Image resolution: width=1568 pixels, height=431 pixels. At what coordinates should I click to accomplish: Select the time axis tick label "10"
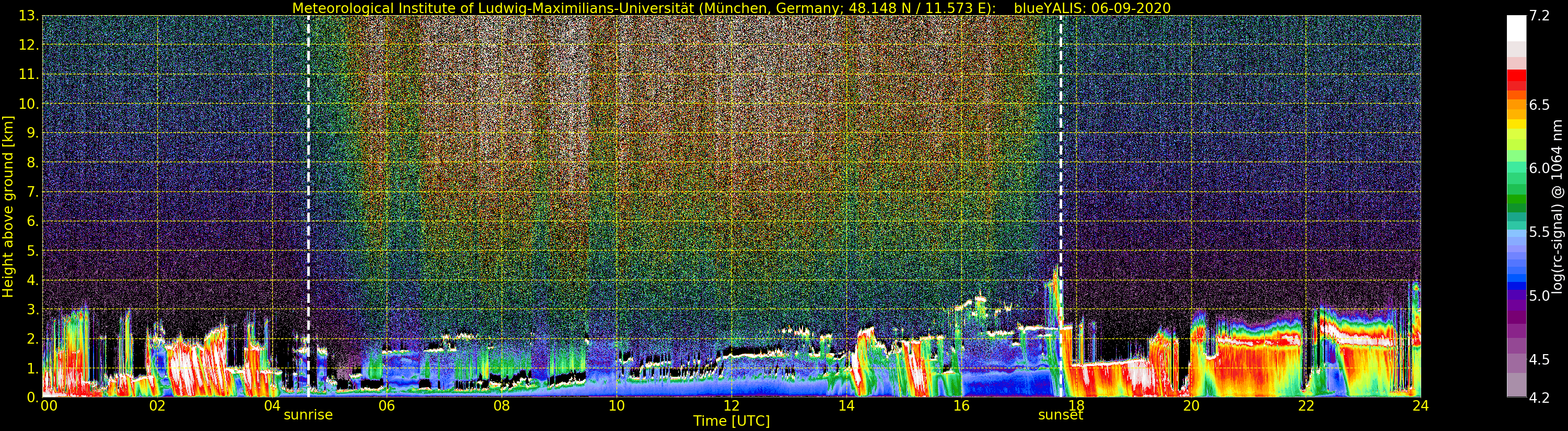(617, 406)
